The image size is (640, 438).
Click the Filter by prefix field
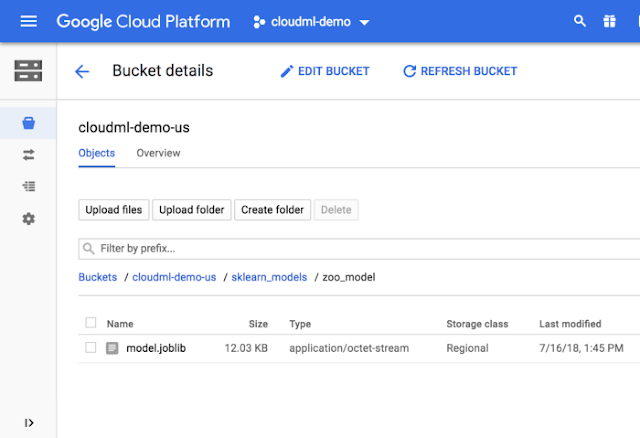358,248
